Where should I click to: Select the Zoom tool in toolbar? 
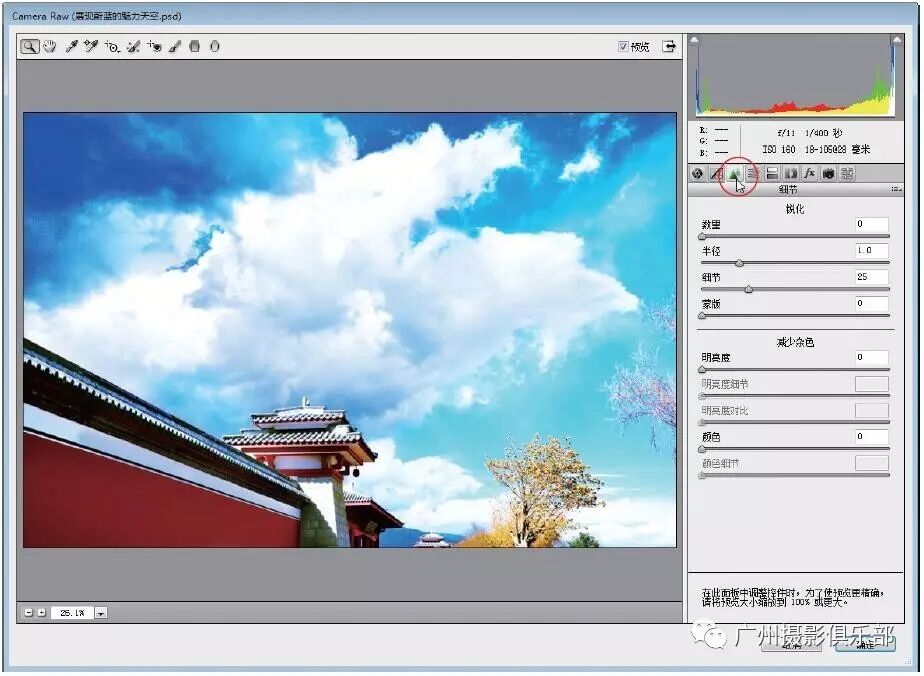pyautogui.click(x=30, y=47)
